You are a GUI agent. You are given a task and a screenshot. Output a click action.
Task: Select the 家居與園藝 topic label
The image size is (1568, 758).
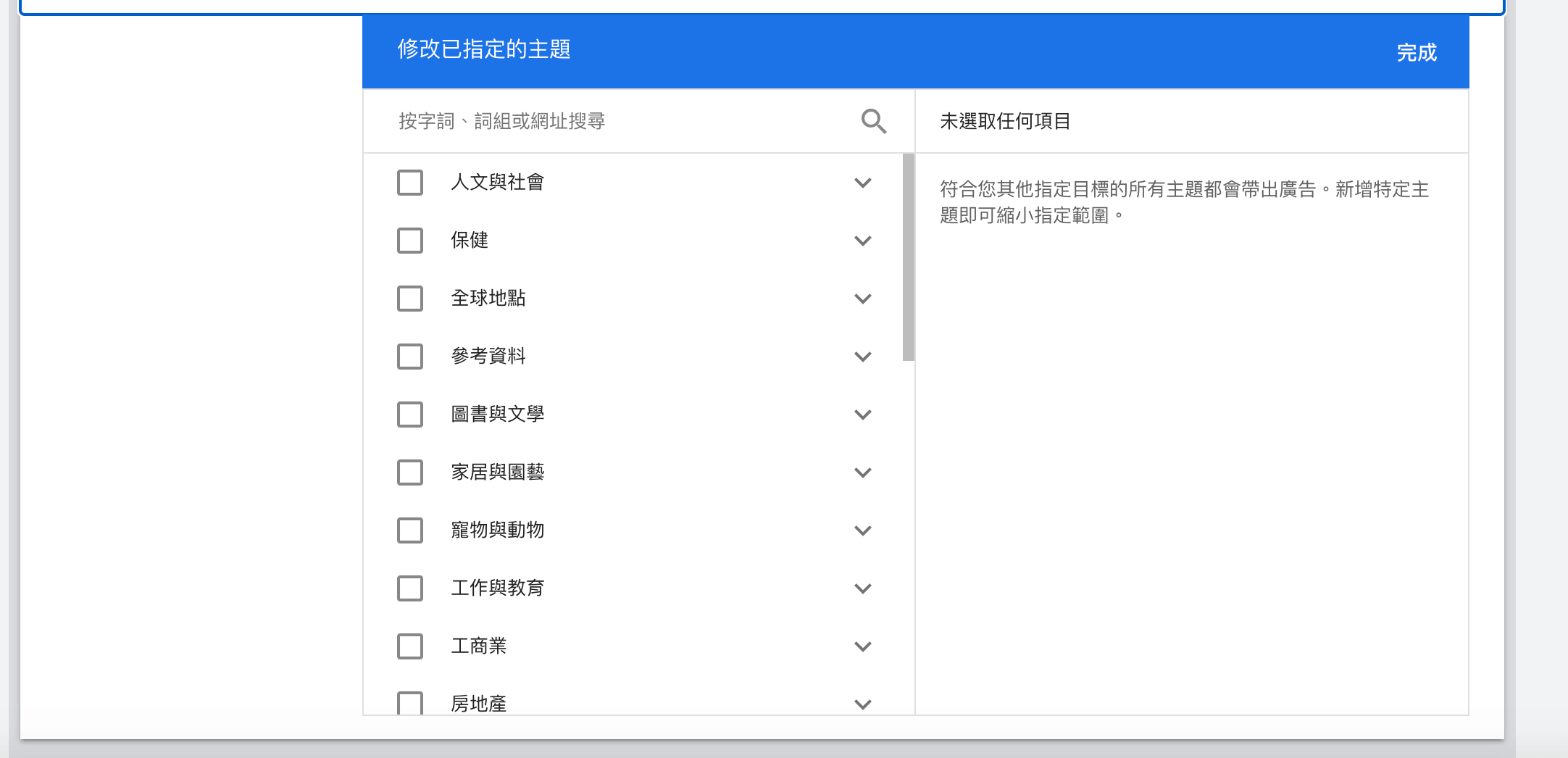pos(497,472)
